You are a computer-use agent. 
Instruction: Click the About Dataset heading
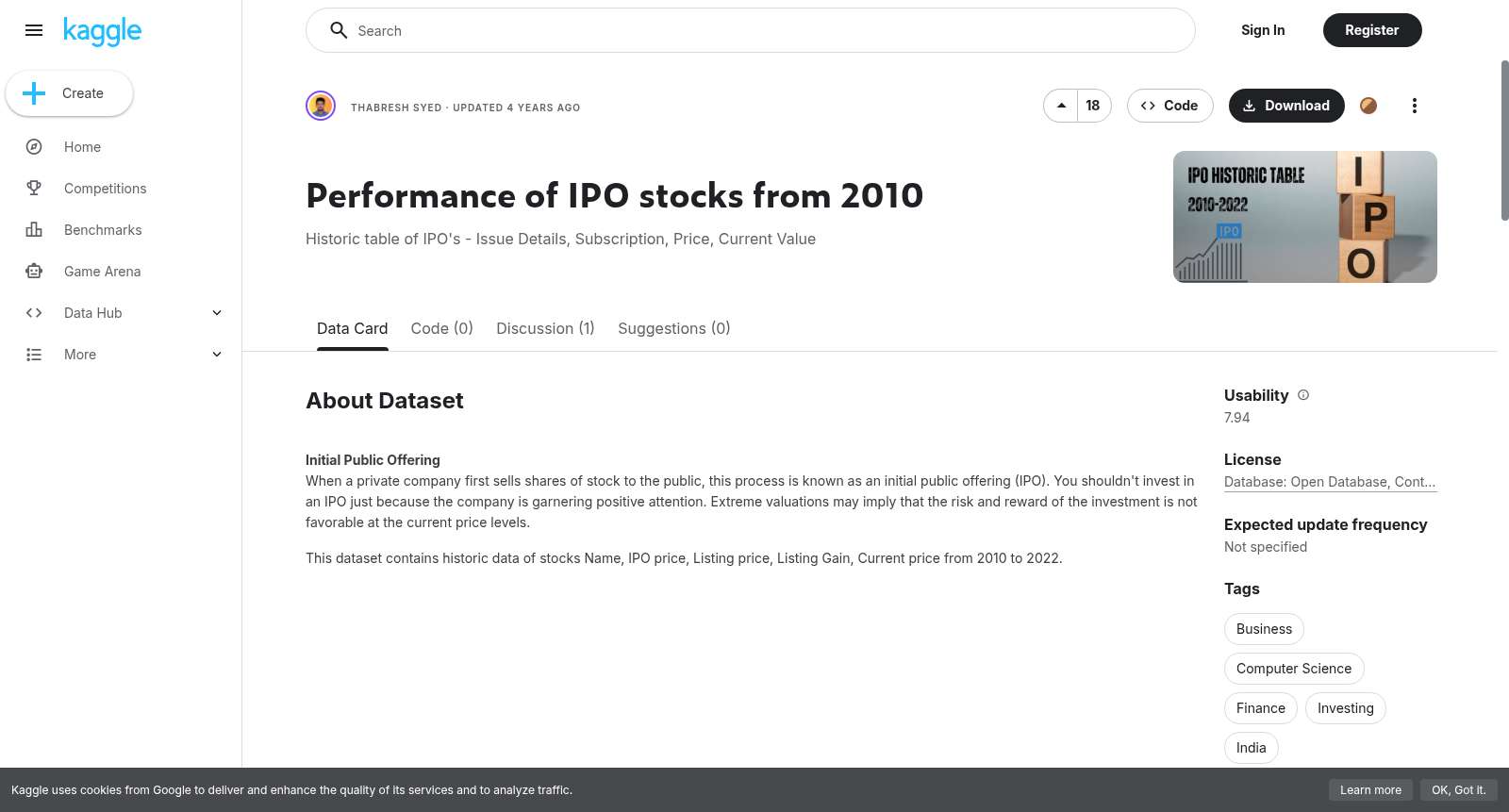coord(385,401)
